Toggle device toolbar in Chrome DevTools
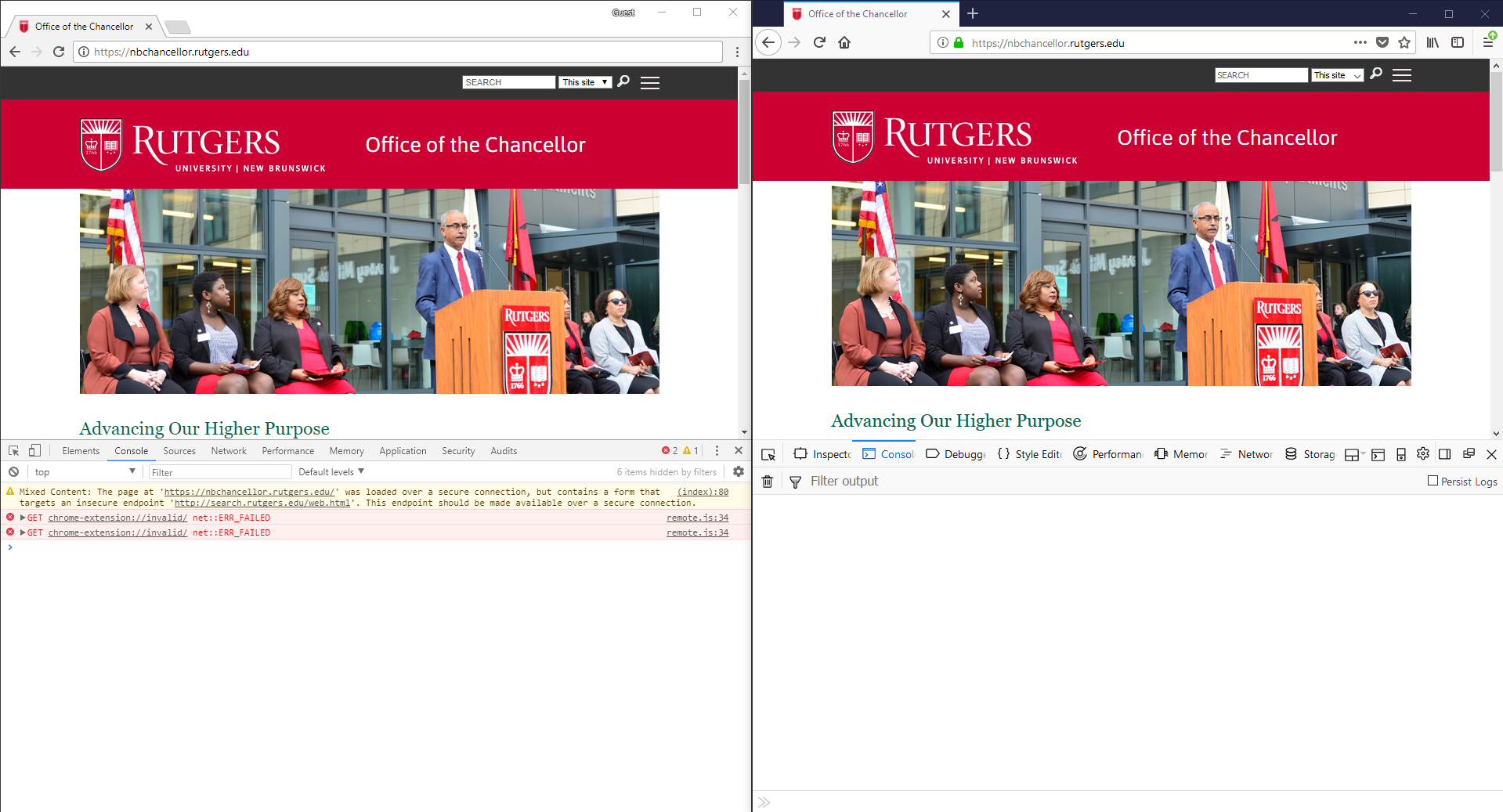 click(34, 451)
